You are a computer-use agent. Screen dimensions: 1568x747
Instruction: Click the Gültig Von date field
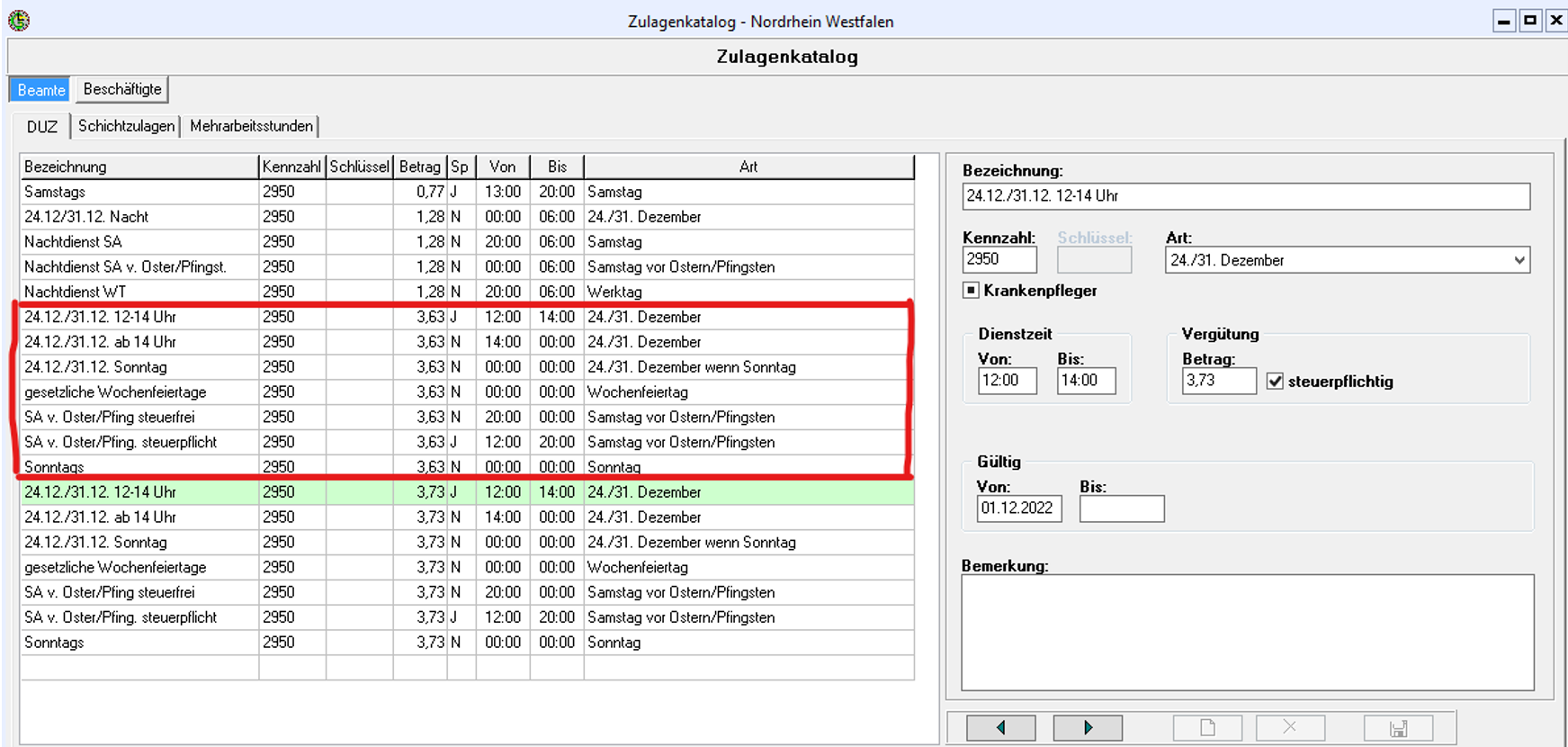pyautogui.click(x=1019, y=508)
